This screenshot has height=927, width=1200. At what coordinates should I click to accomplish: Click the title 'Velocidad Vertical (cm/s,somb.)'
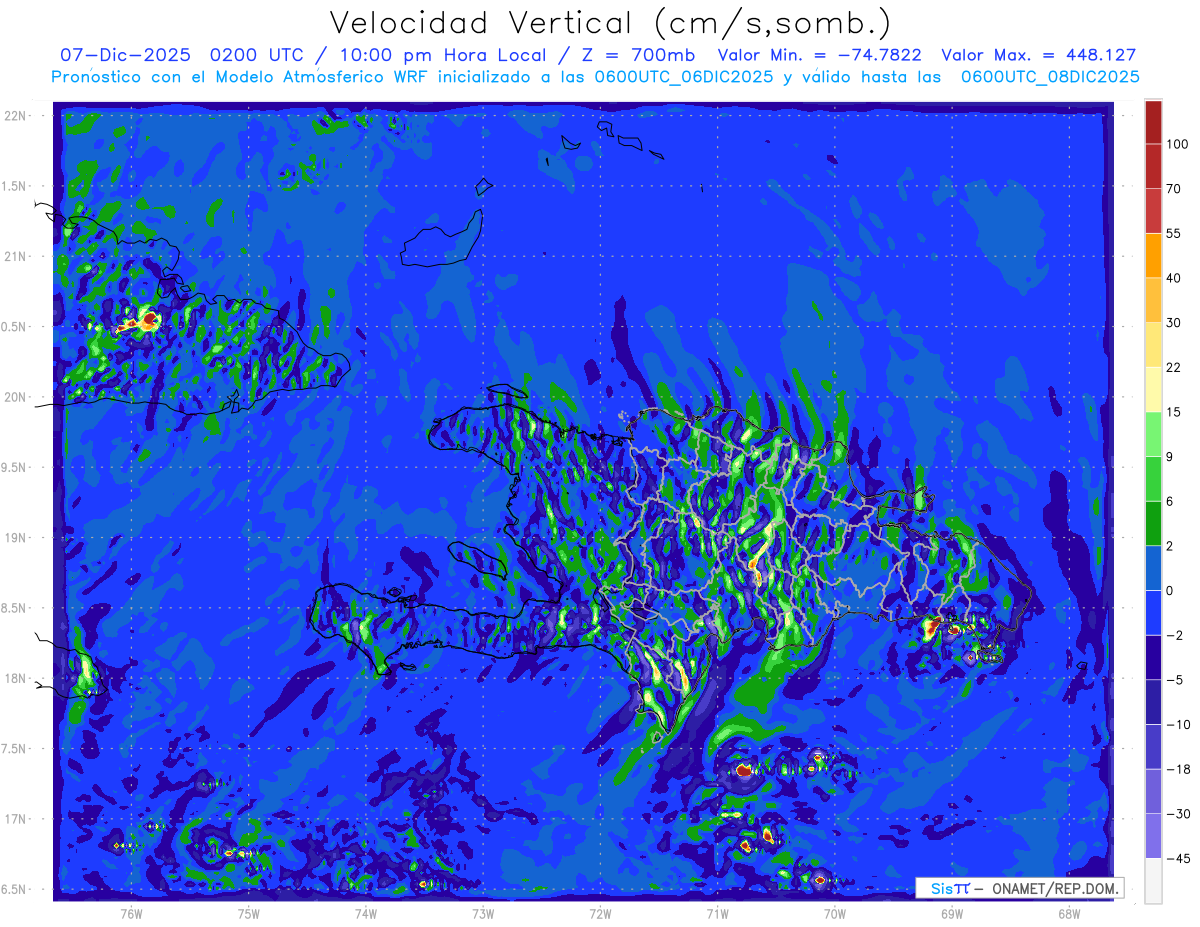point(610,23)
